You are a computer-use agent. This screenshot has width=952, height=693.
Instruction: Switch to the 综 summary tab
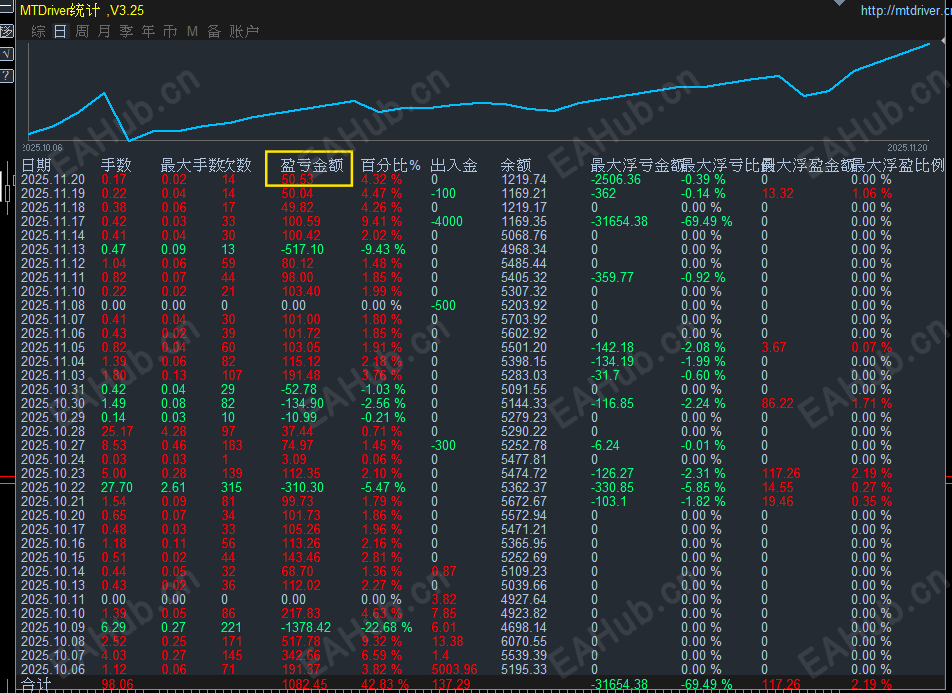pyautogui.click(x=38, y=32)
